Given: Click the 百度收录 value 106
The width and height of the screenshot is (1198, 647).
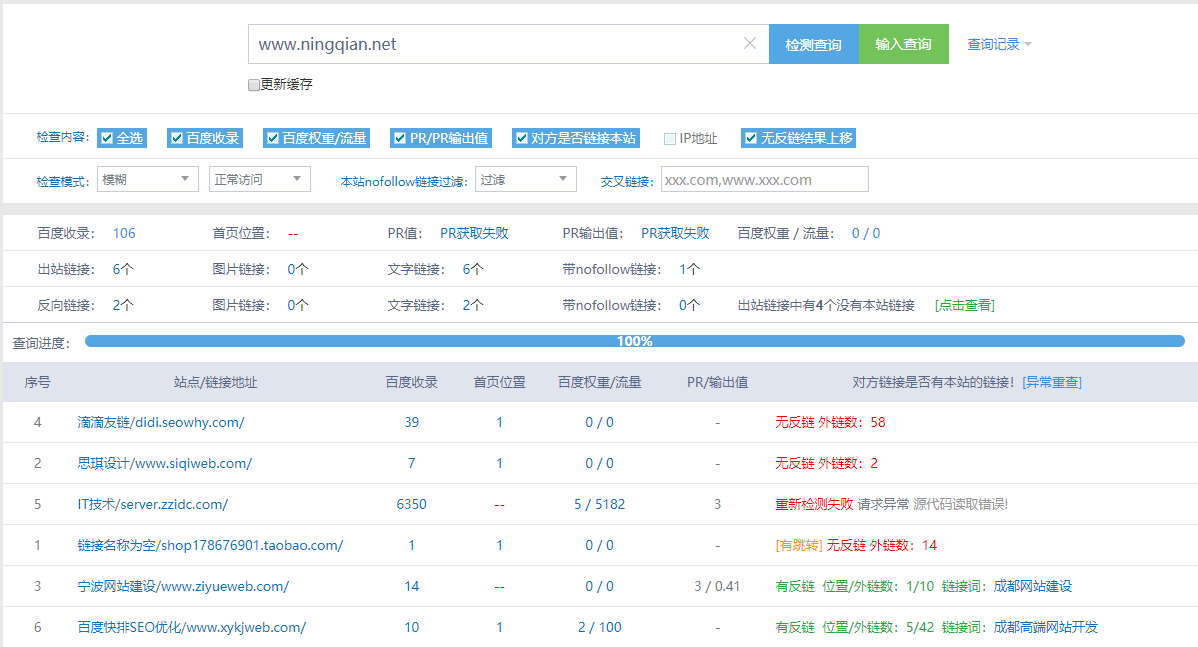Looking at the screenshot, I should coord(124,233).
